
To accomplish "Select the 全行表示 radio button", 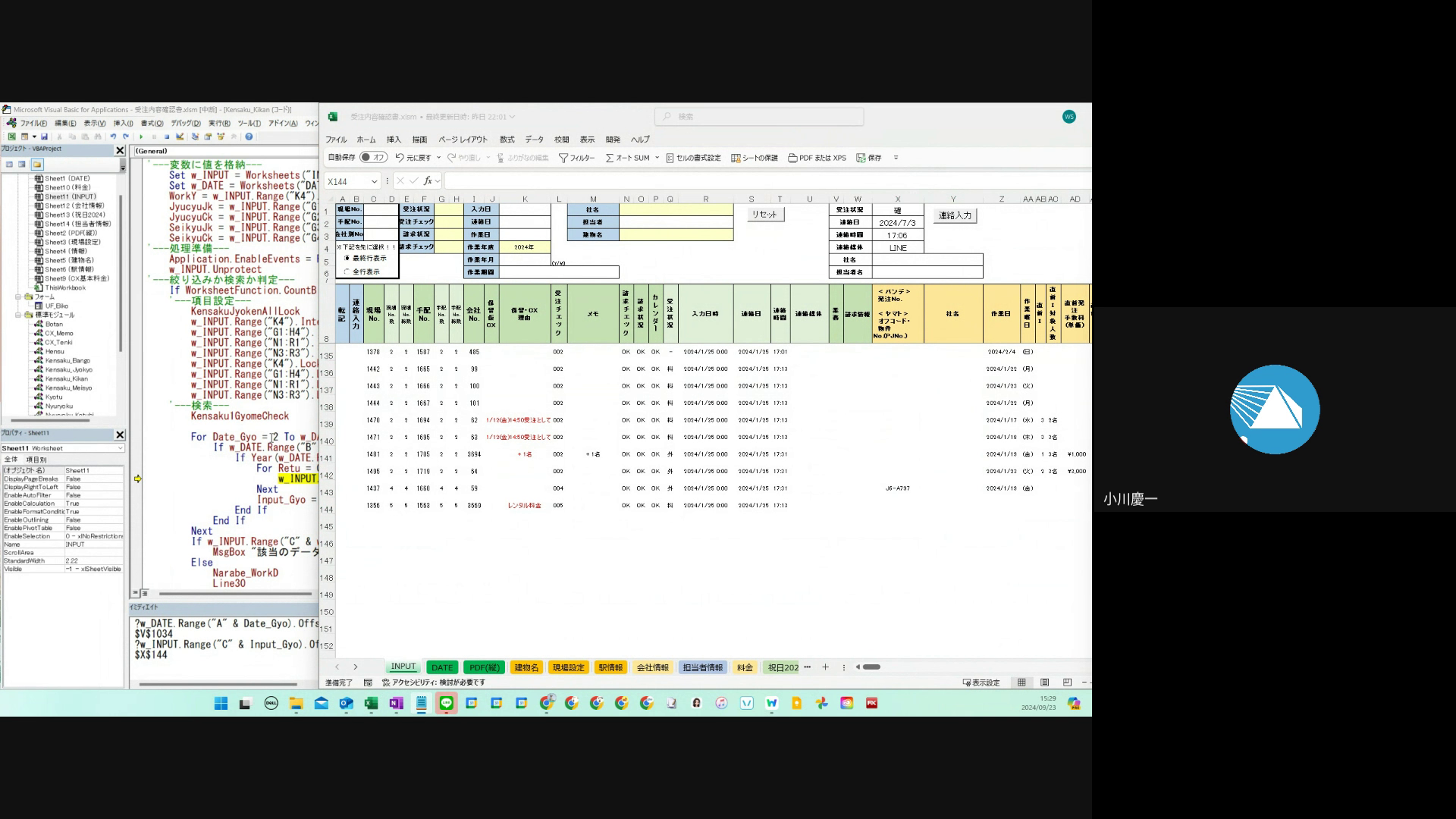I will click(347, 271).
